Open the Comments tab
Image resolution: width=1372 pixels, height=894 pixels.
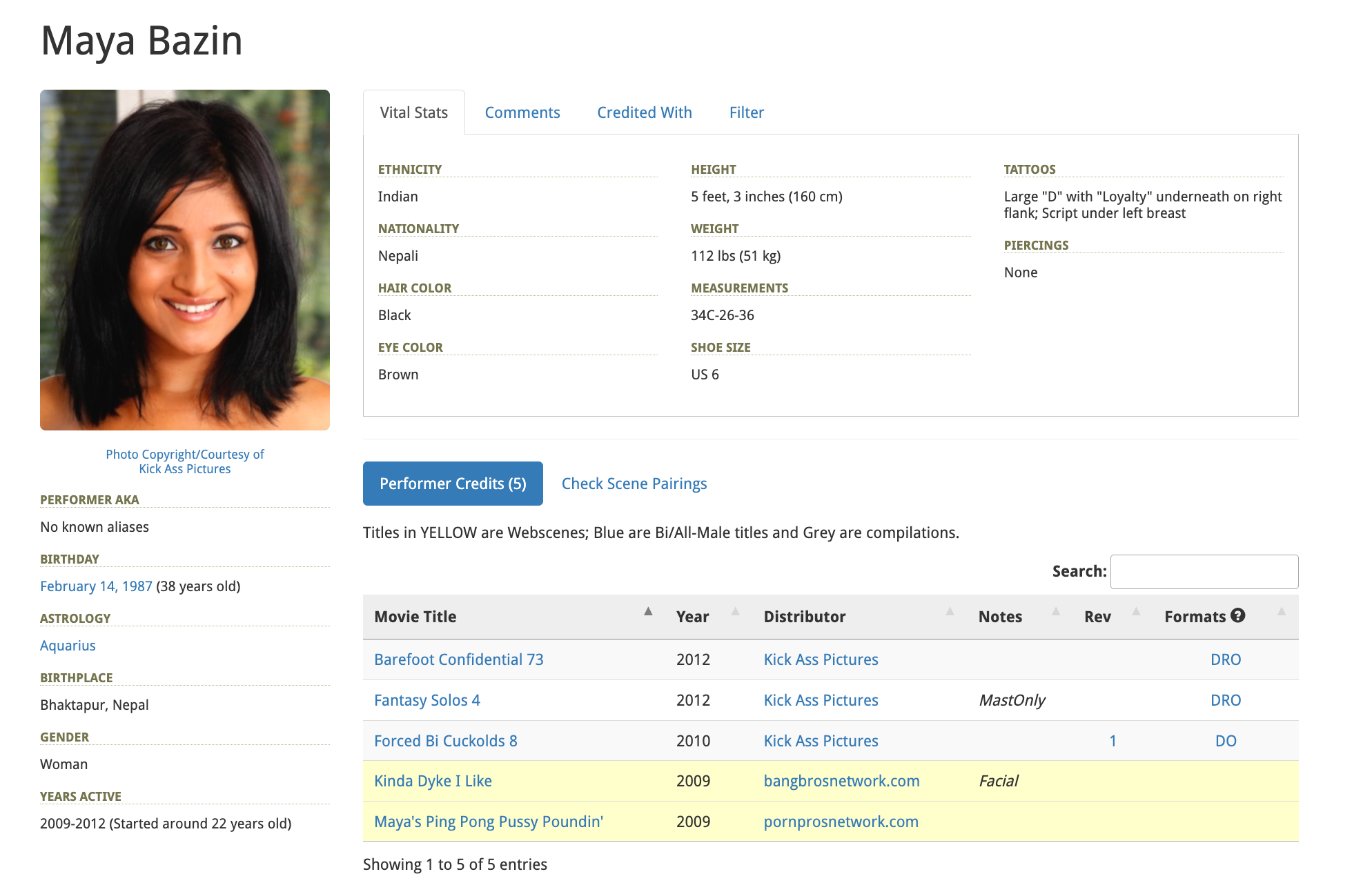tap(522, 112)
